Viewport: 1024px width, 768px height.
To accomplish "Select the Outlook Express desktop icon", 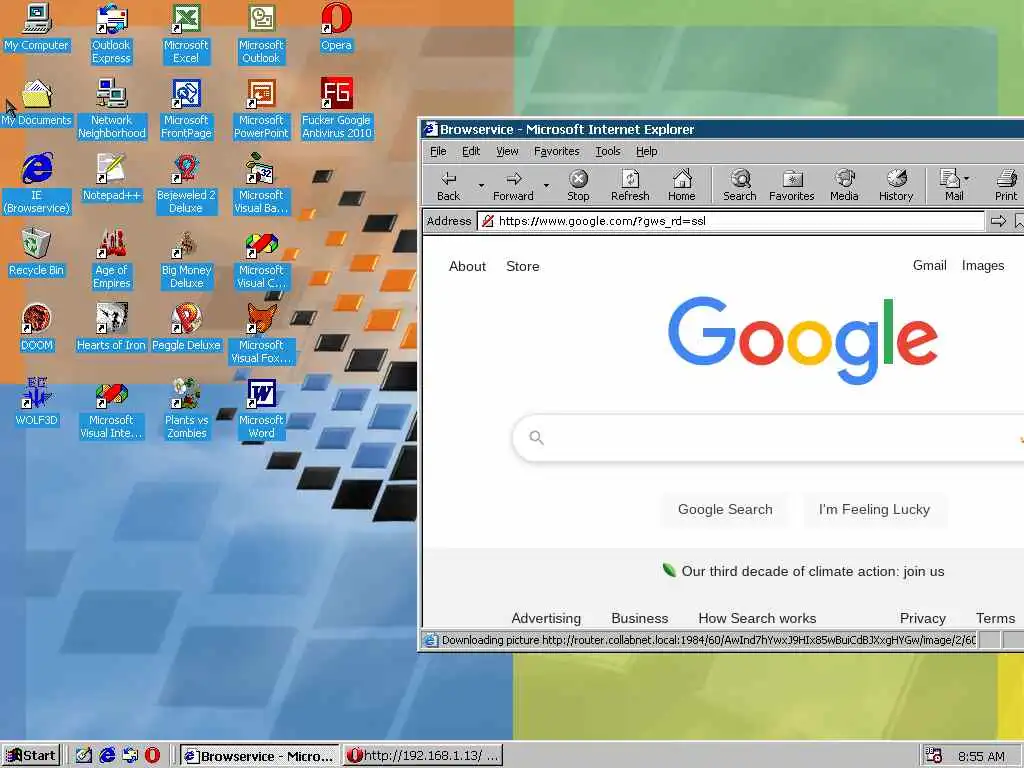I will click(111, 34).
